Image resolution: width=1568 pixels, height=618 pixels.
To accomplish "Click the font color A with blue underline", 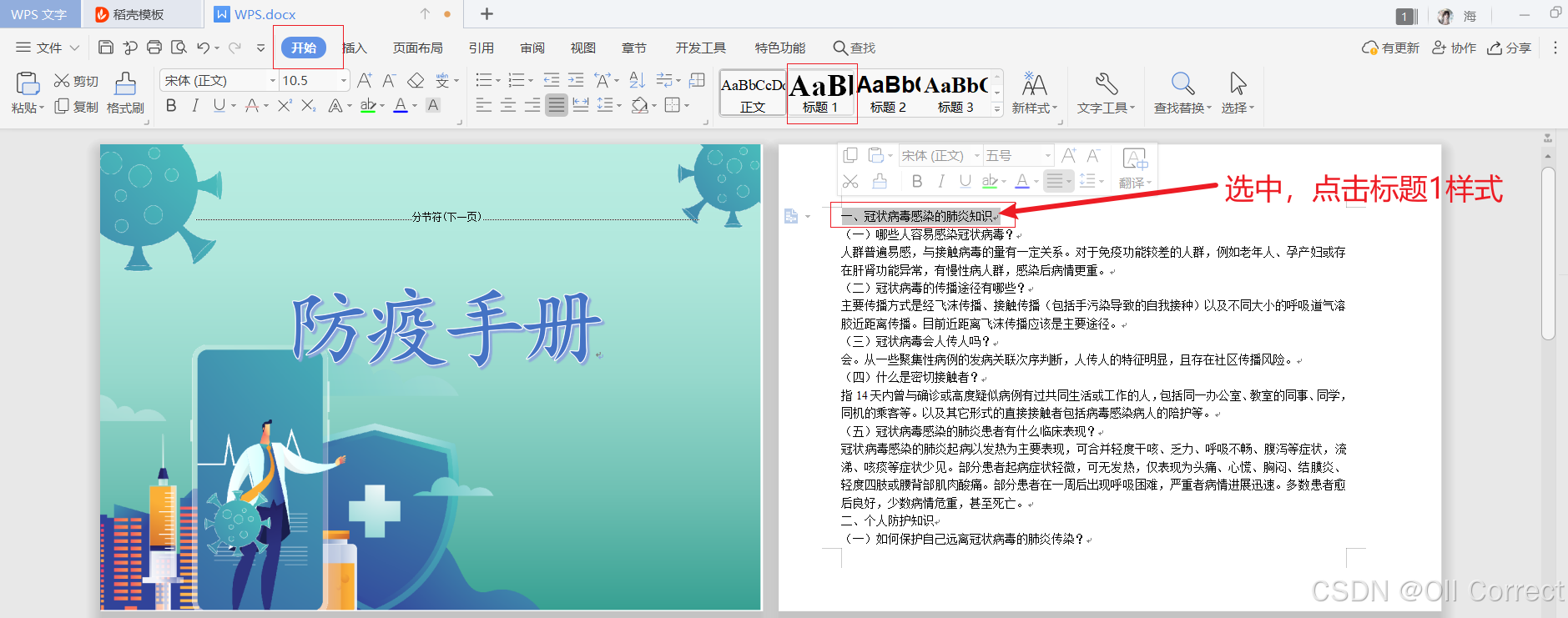I will (401, 105).
